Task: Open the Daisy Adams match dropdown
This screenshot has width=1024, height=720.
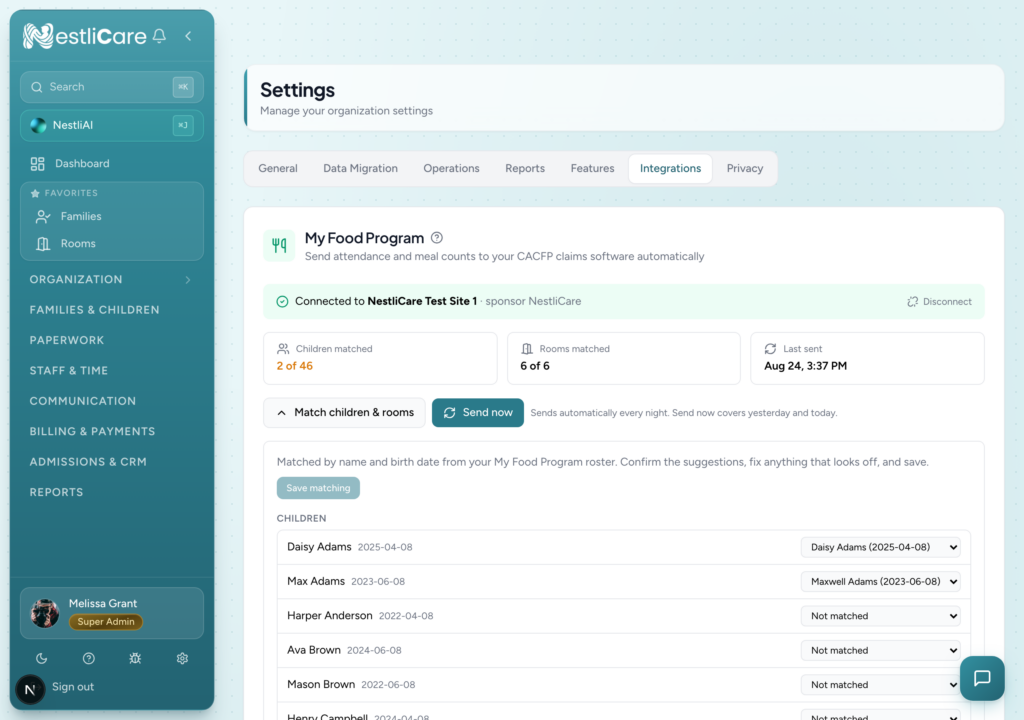Action: [880, 548]
